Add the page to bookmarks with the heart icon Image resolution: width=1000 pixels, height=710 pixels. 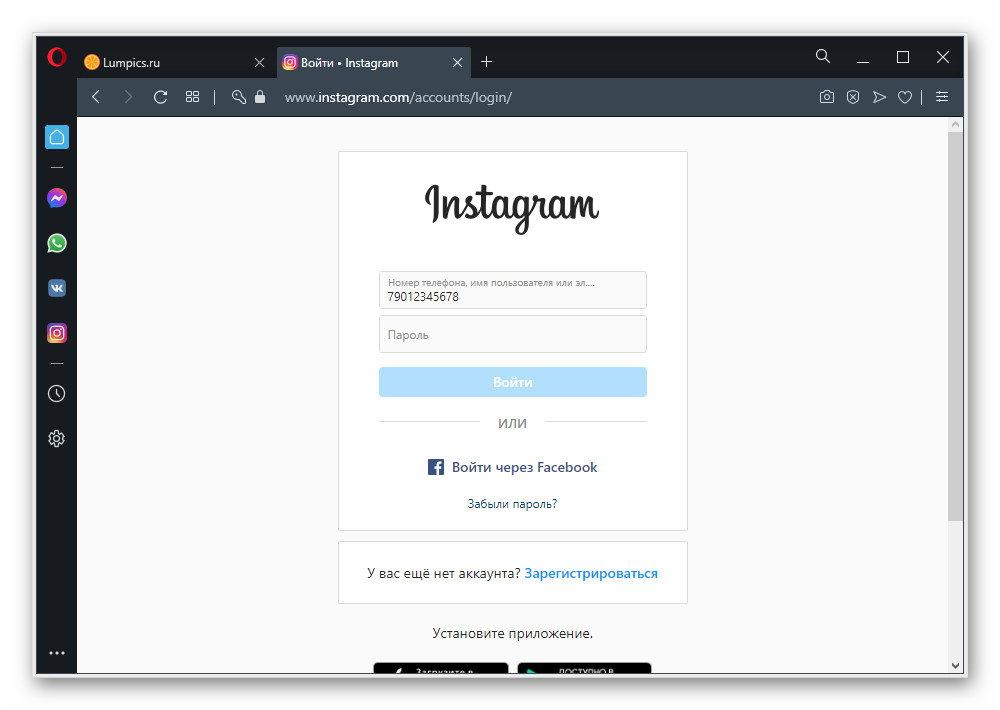tap(904, 97)
